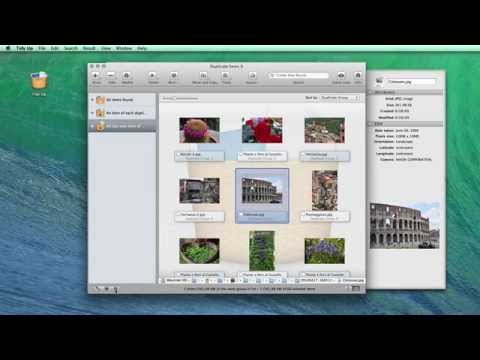
Task: Click the Mark toolbar icon
Action: pos(173,76)
